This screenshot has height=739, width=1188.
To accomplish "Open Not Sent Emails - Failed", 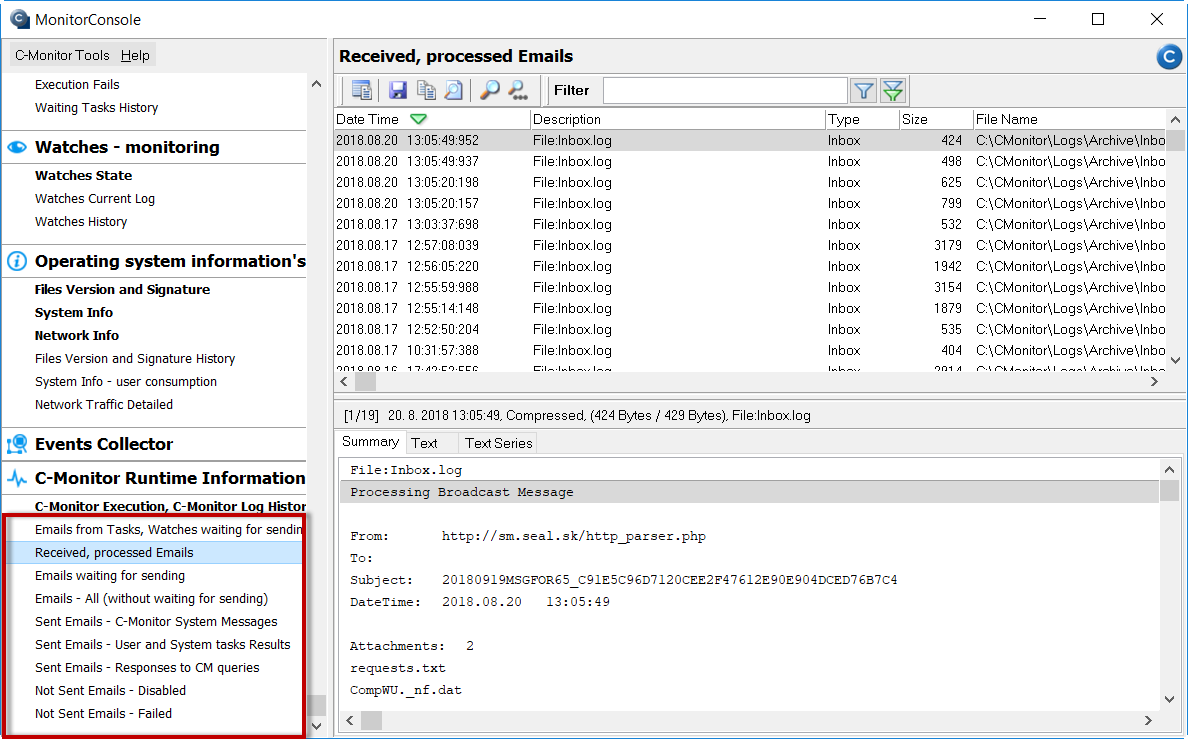I will coord(103,714).
